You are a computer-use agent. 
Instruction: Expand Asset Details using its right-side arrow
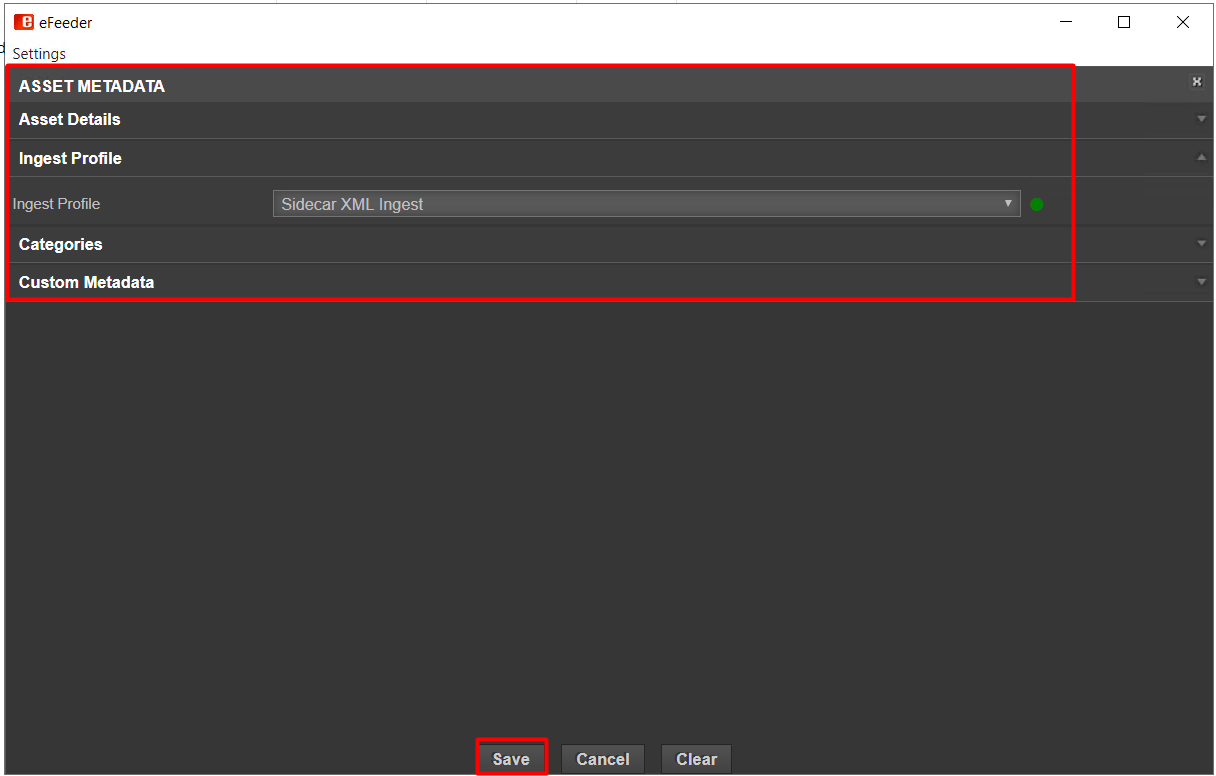pos(1201,120)
